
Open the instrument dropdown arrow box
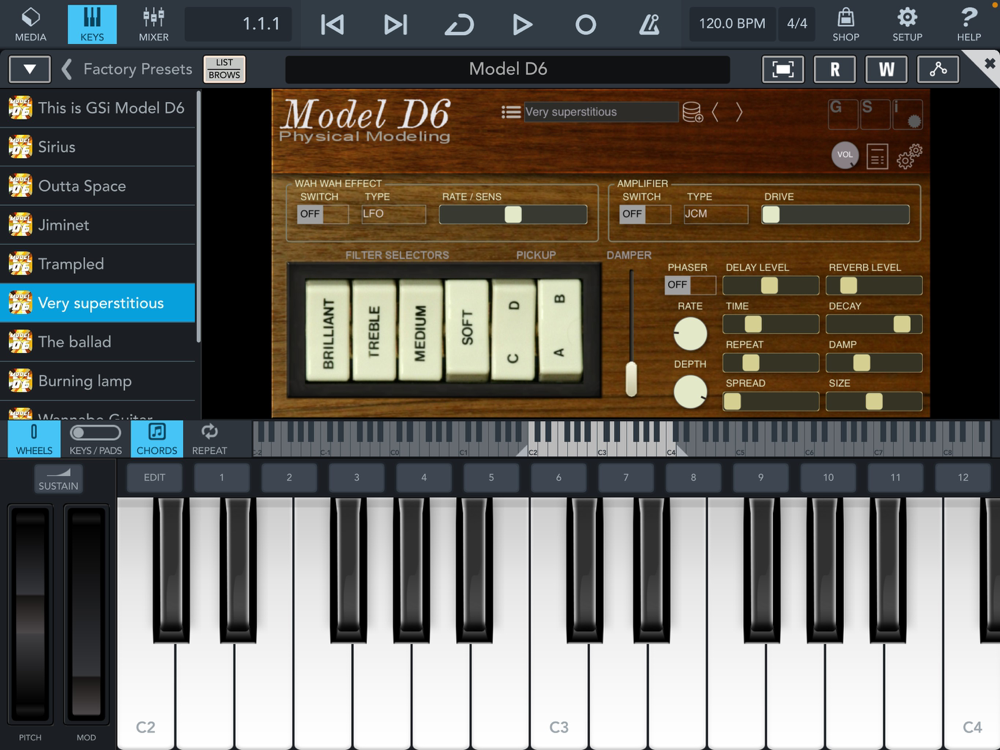point(29,69)
